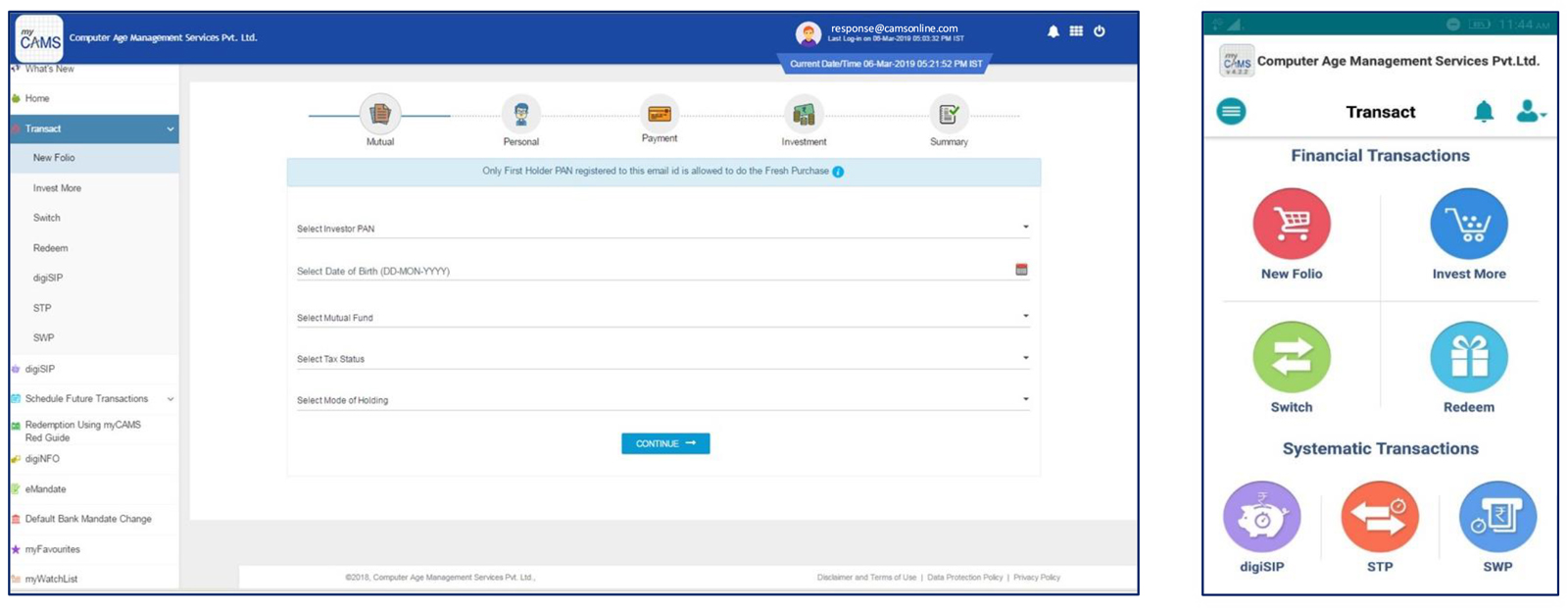The height and width of the screenshot is (612, 1568).
Task: Tap the blue SWP icon
Action: click(1496, 518)
